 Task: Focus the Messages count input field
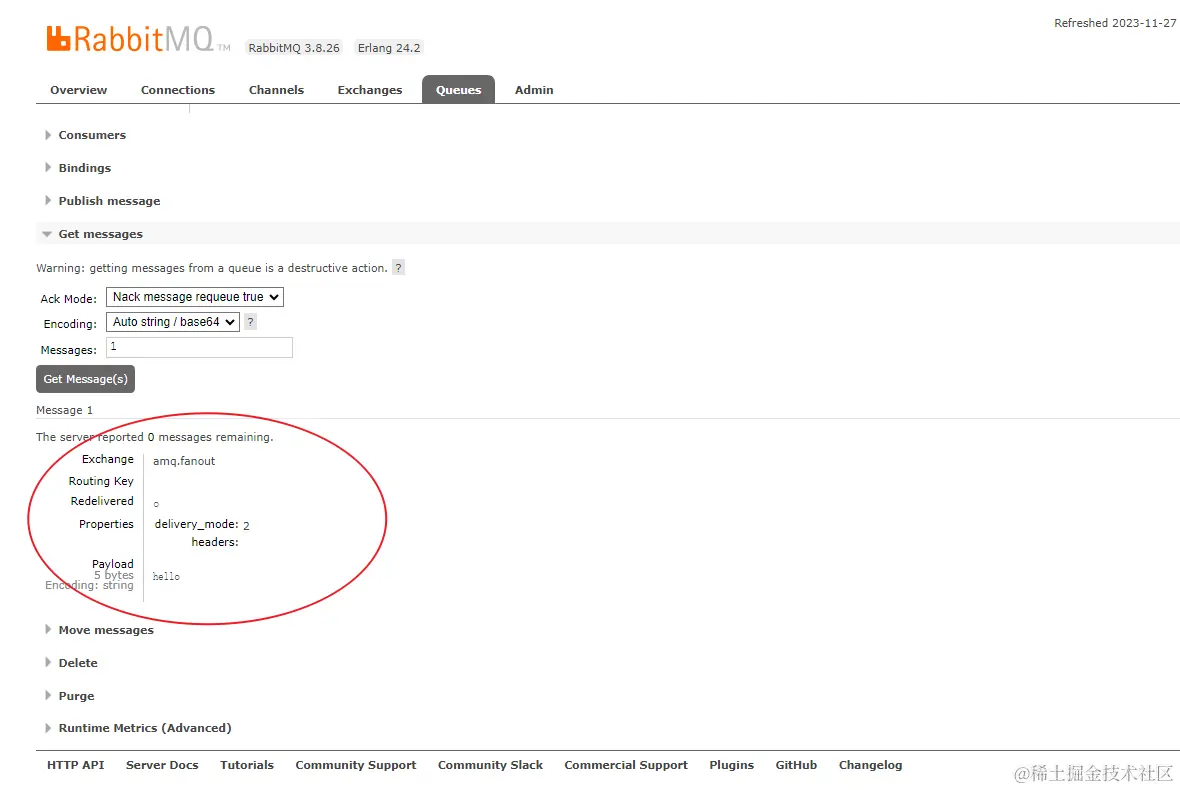(x=199, y=348)
